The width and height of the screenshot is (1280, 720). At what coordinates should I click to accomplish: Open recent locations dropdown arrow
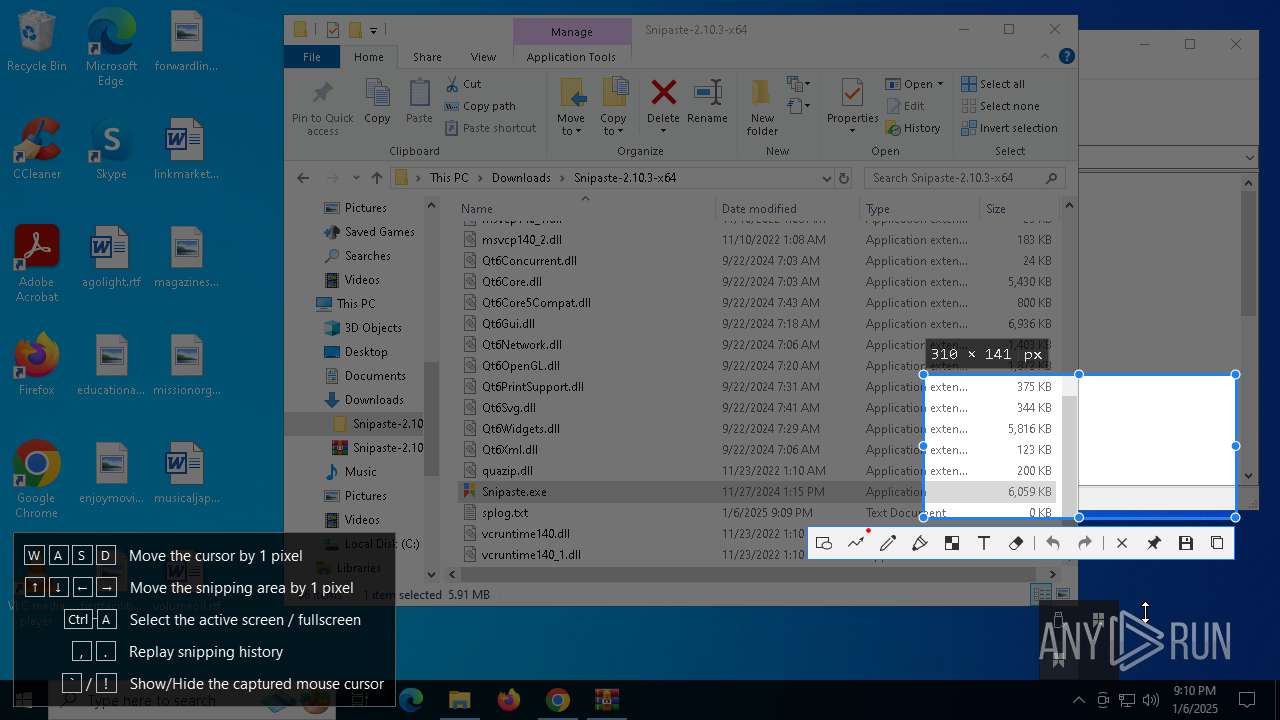pos(356,178)
